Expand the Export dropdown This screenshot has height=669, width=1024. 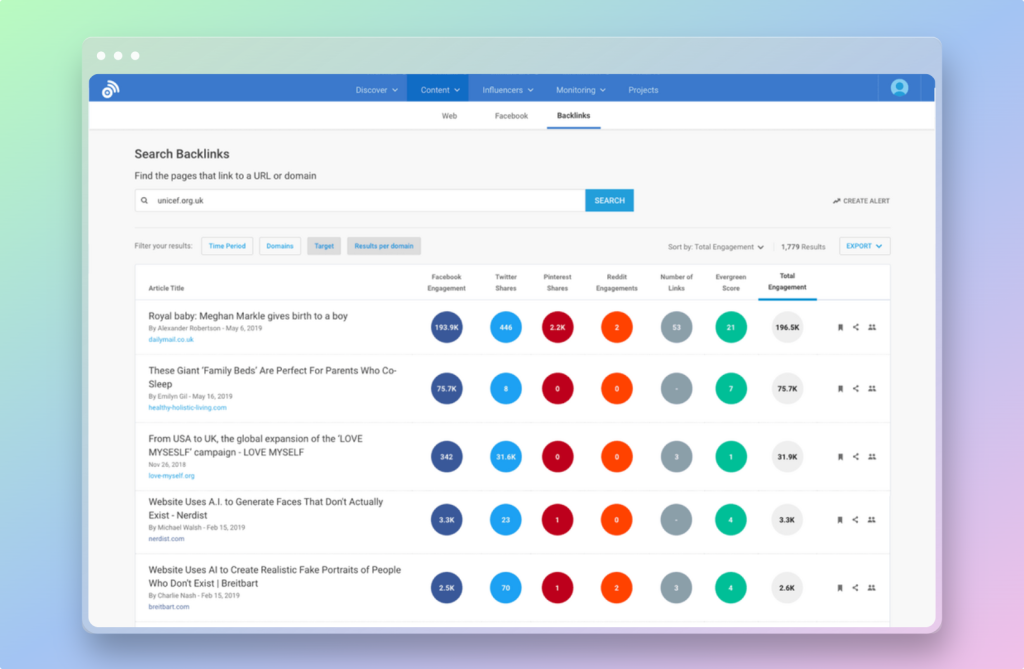[864, 246]
